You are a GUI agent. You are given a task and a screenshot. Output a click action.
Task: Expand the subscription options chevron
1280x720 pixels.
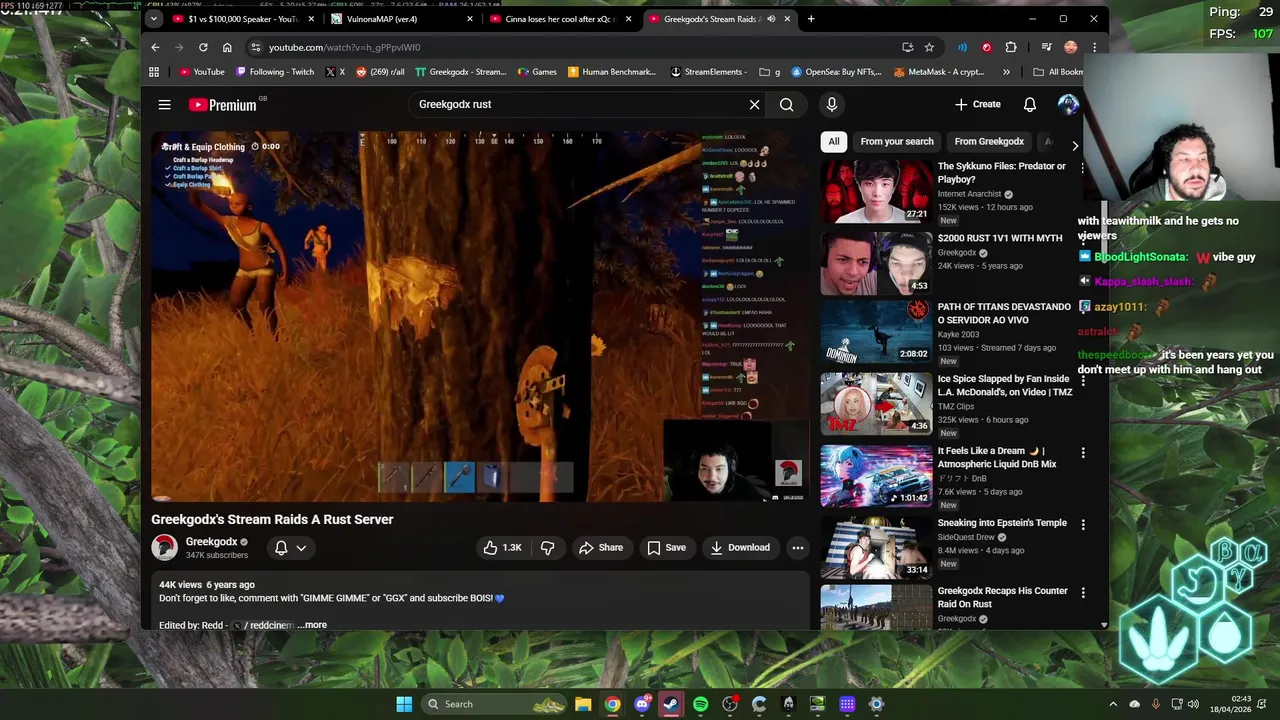(301, 547)
